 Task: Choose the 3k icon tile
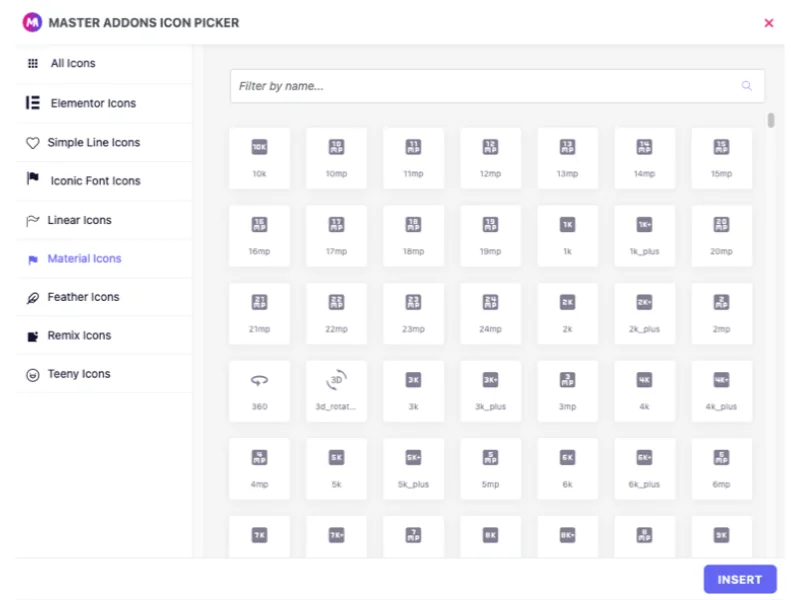(413, 391)
